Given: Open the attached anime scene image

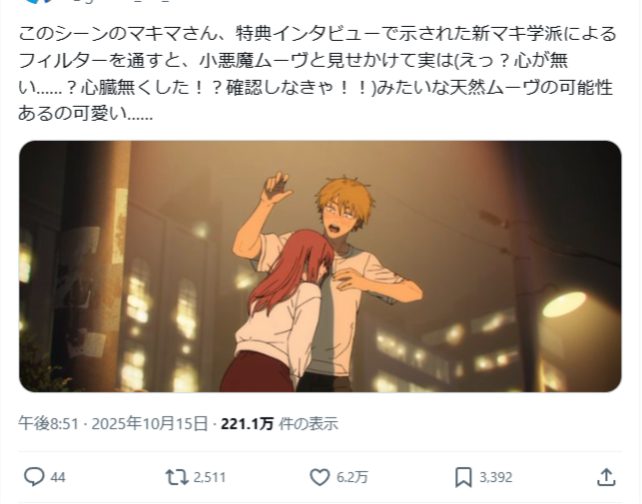Looking at the screenshot, I should click(x=320, y=266).
